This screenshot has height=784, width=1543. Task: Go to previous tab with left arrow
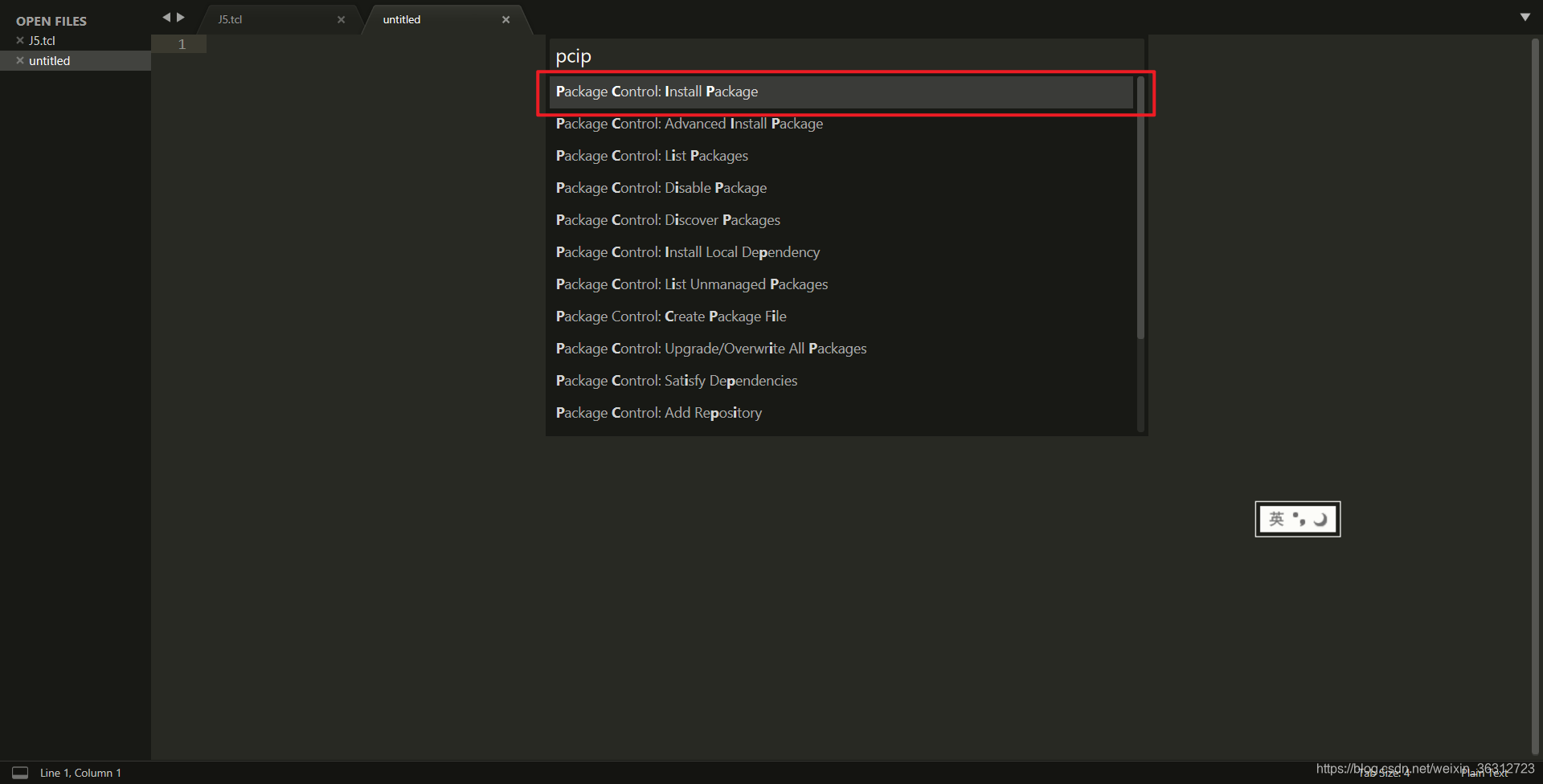click(x=166, y=17)
